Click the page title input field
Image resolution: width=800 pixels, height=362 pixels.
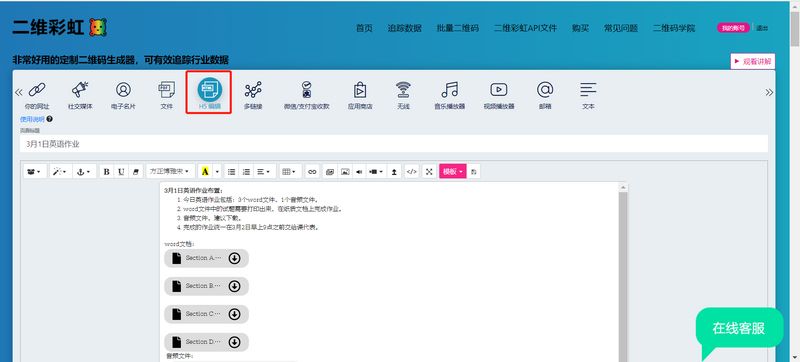tap(394, 144)
